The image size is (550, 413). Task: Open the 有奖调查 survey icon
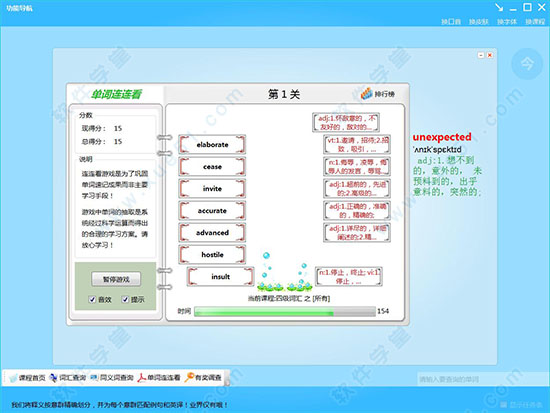[189, 377]
